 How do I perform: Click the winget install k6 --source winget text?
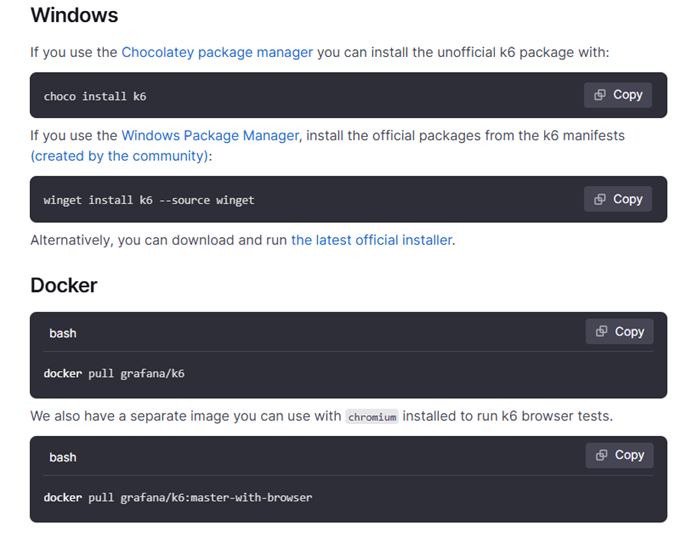pyautogui.click(x=149, y=200)
